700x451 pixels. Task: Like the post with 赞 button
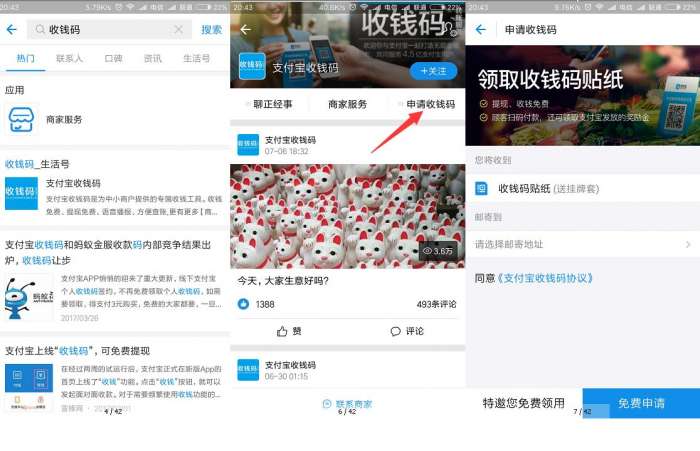click(289, 331)
